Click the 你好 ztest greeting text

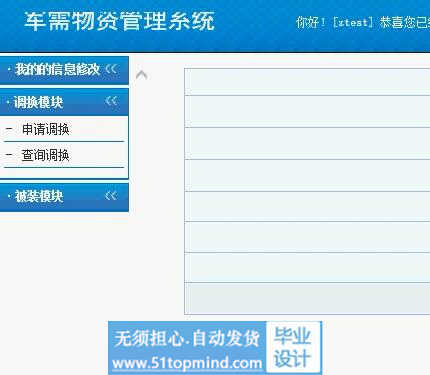[363, 22]
